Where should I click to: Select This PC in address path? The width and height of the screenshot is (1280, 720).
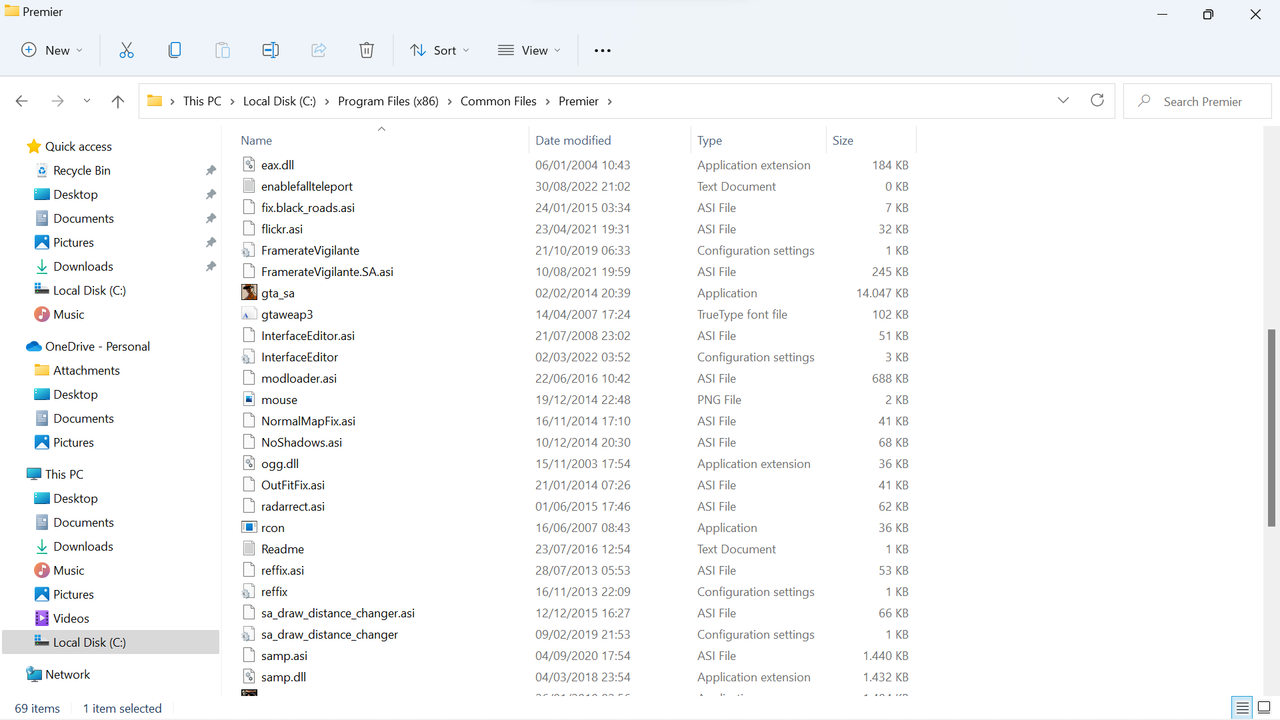pos(202,101)
